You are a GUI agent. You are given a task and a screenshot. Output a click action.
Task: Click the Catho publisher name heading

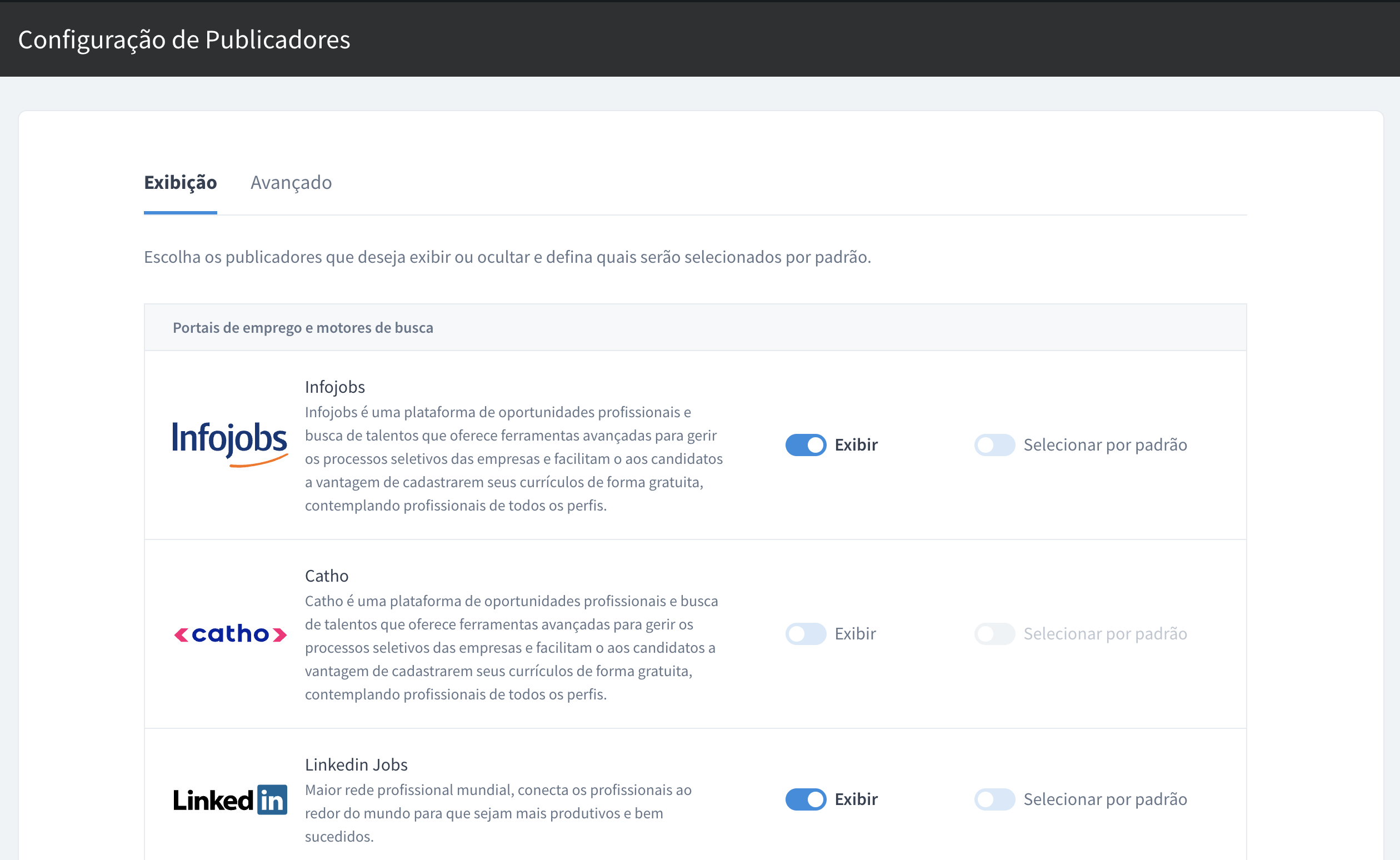point(327,576)
